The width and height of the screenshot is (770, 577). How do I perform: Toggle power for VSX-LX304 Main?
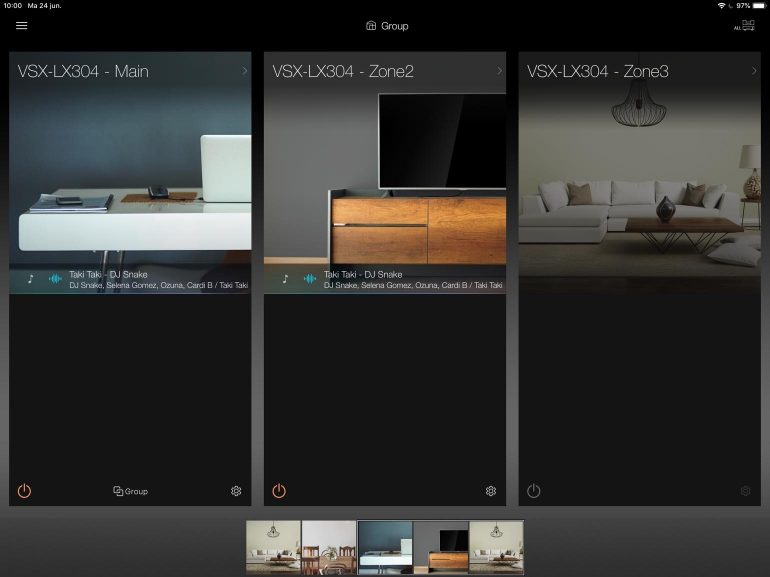[x=25, y=491]
